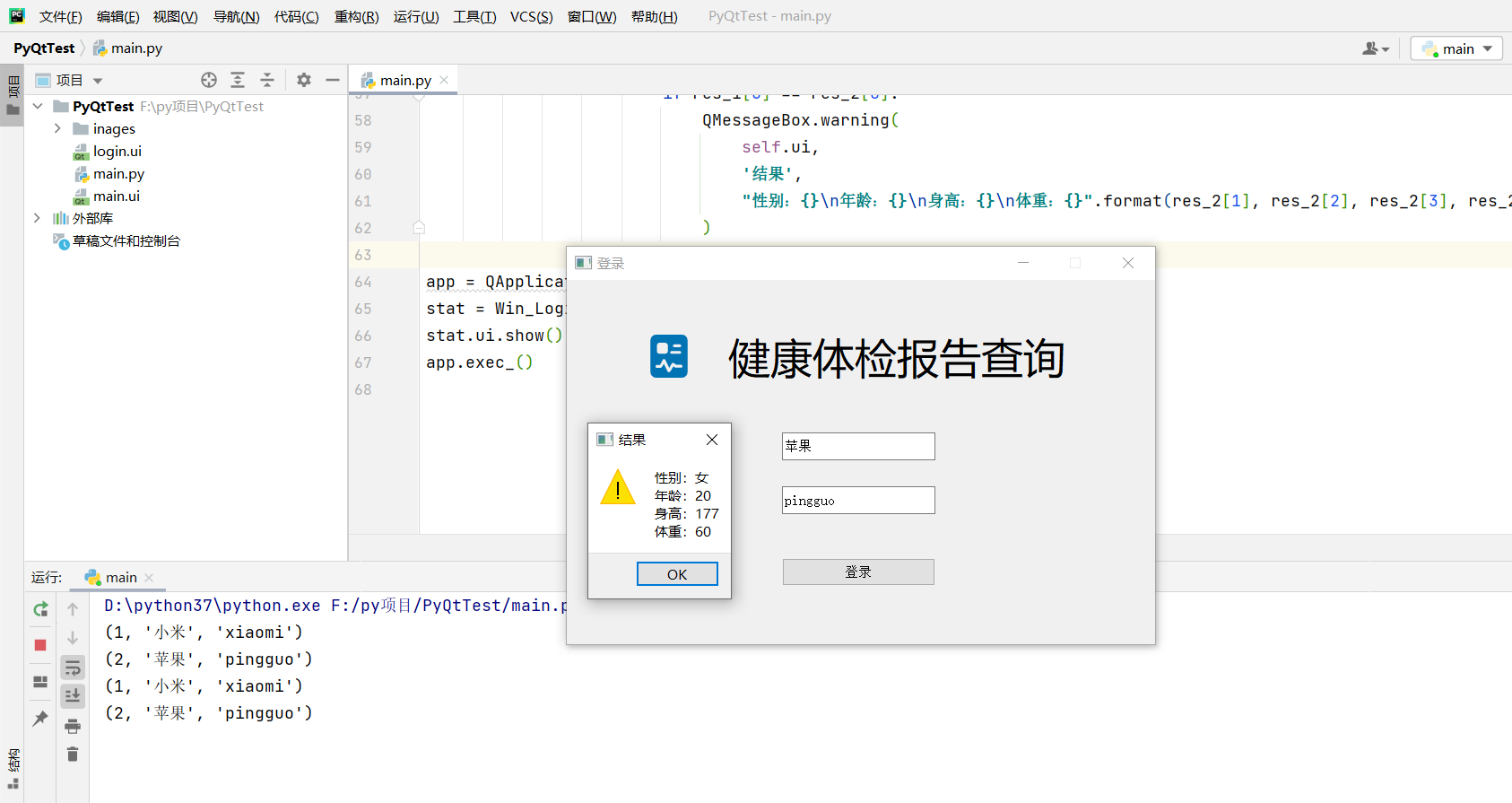This screenshot has height=803, width=1512.
Task: Collapse the PyQtTest project root
Action: 38,106
